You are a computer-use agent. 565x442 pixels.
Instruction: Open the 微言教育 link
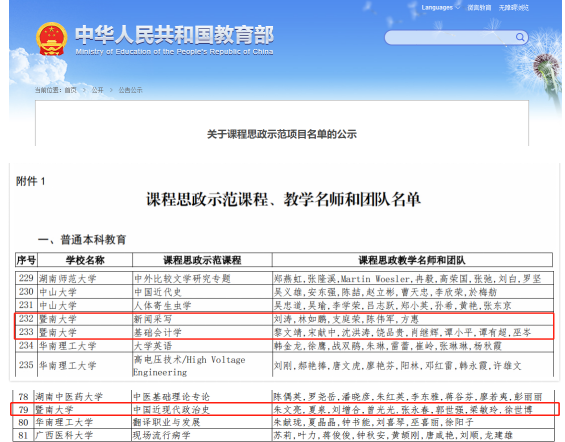pyautogui.click(x=479, y=8)
